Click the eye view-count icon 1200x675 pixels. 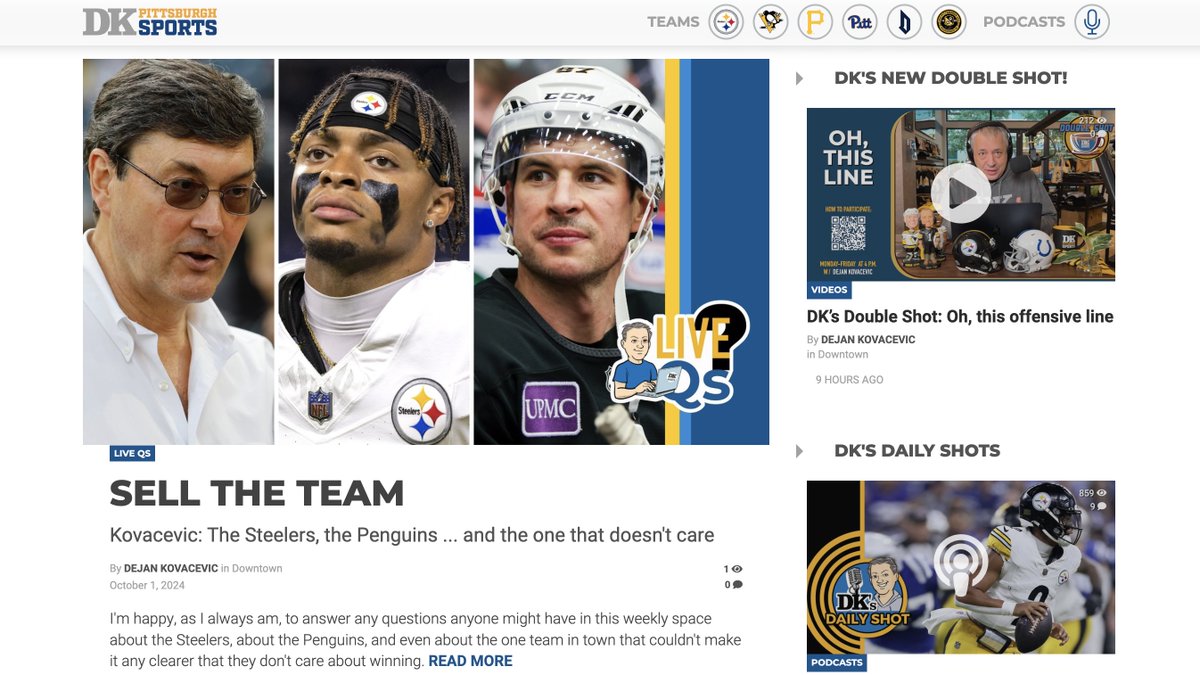(735, 567)
